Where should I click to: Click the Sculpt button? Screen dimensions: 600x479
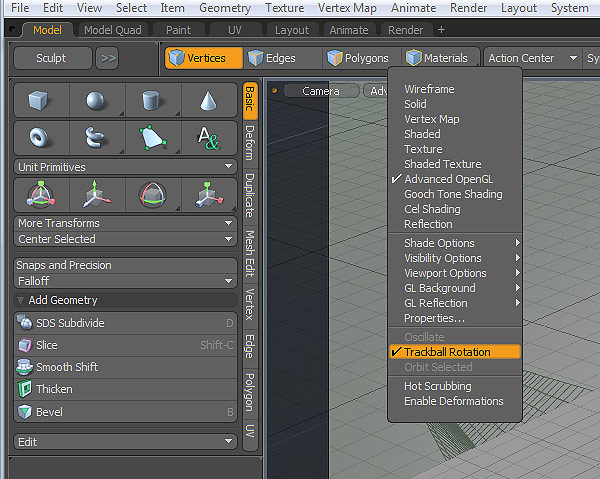53,58
